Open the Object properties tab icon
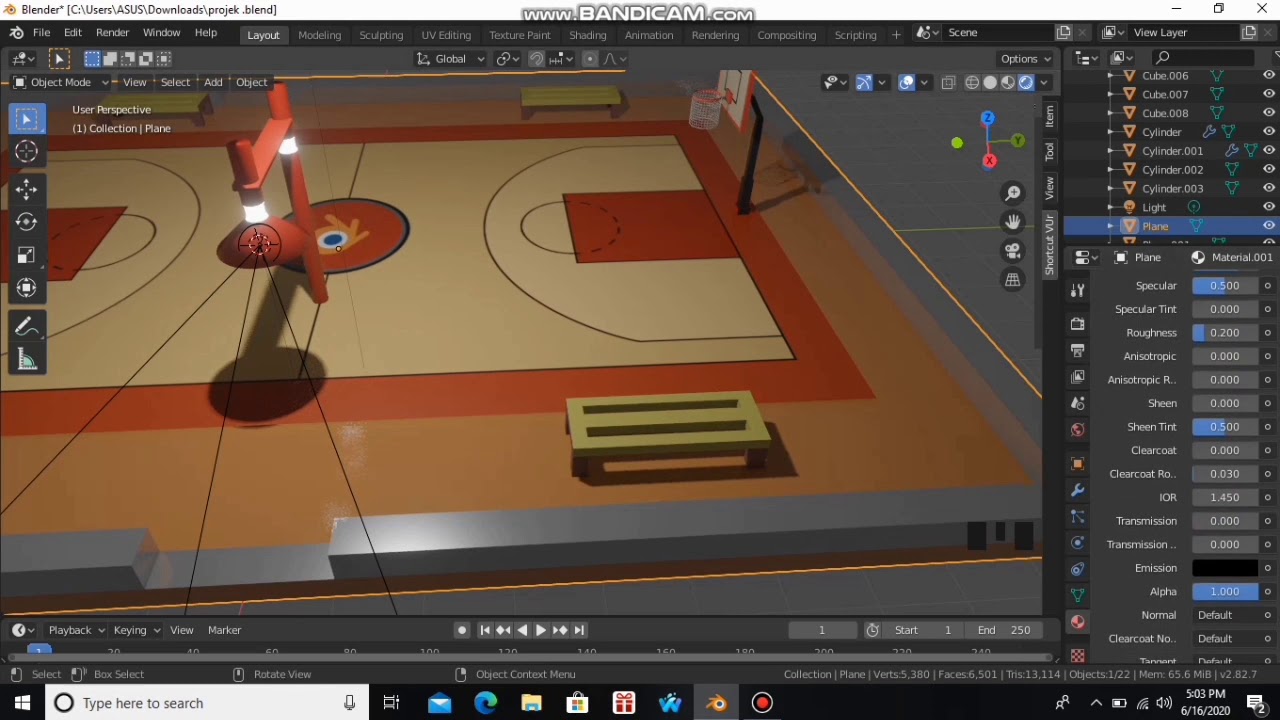The width and height of the screenshot is (1280, 720). coord(1077,464)
